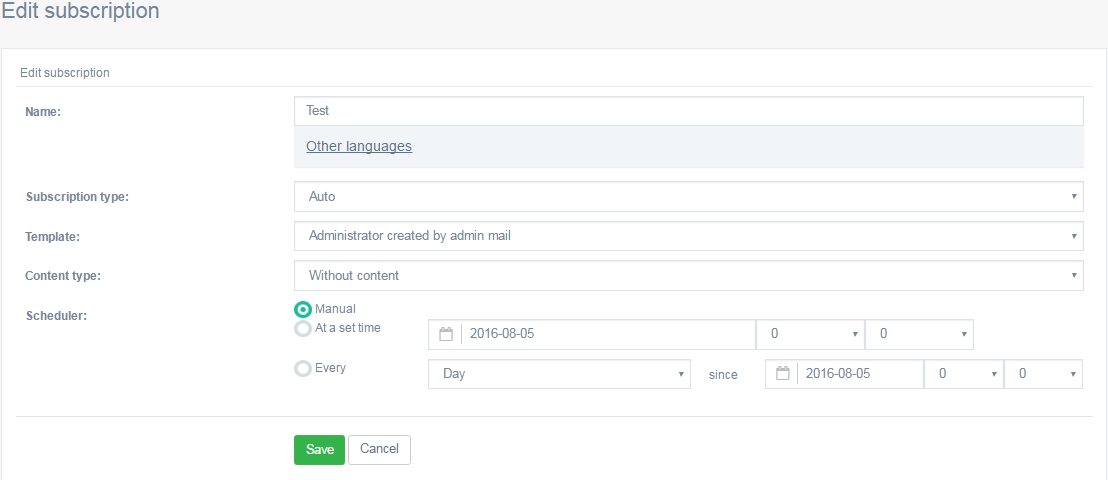The width and height of the screenshot is (1108, 480).
Task: Open the Subscription type dropdown
Action: [x=688, y=197]
